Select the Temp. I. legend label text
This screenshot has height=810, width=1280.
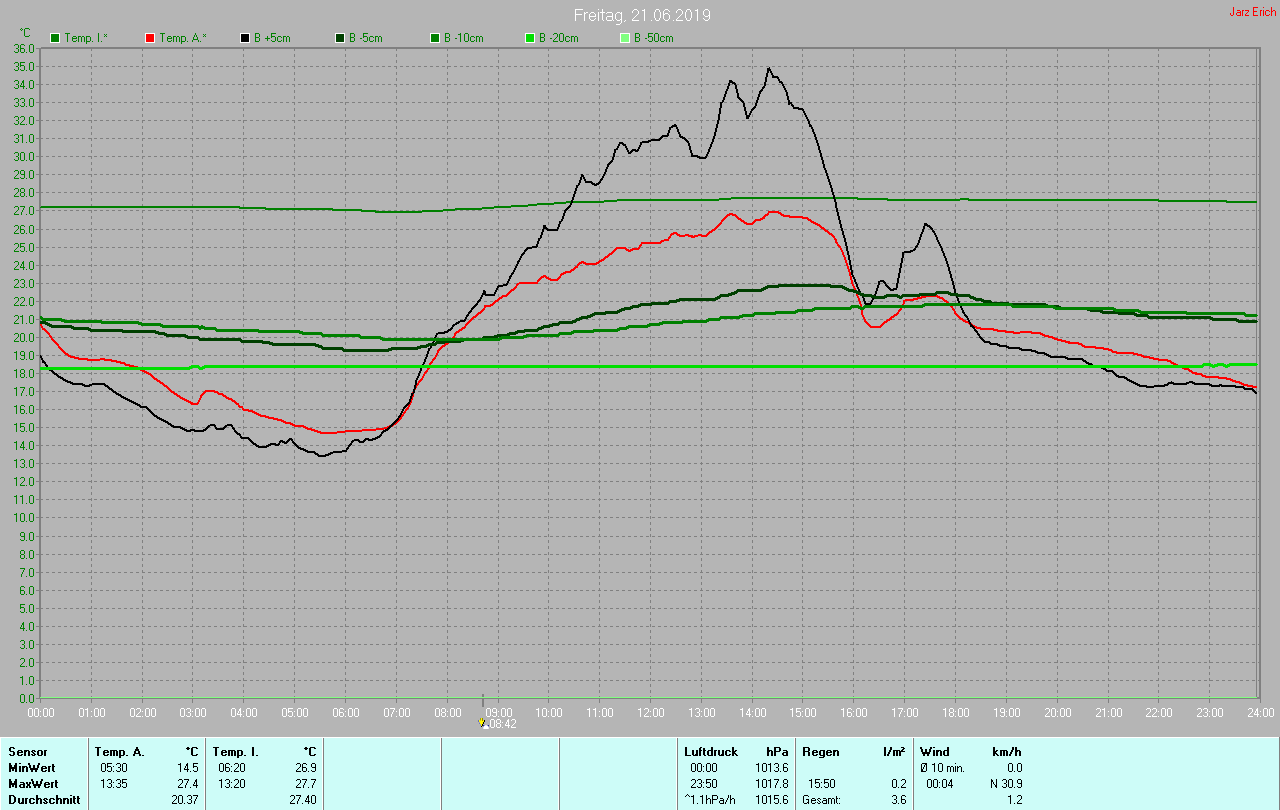[86, 38]
